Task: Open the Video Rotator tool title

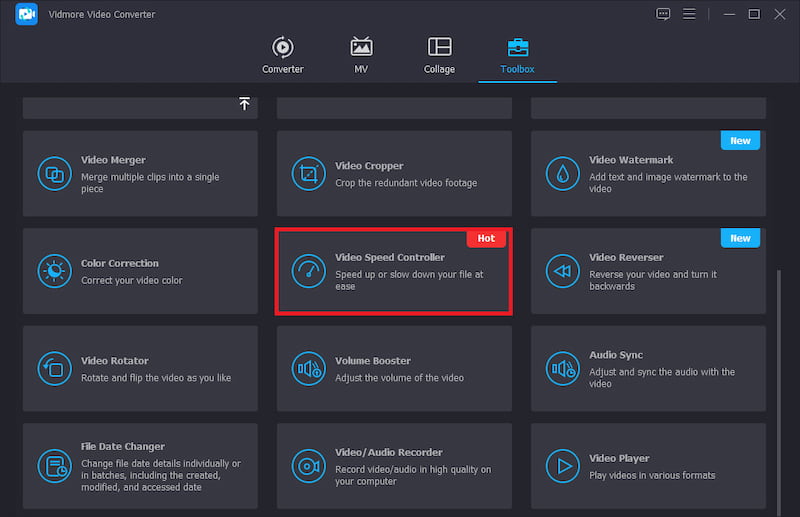Action: coord(115,361)
